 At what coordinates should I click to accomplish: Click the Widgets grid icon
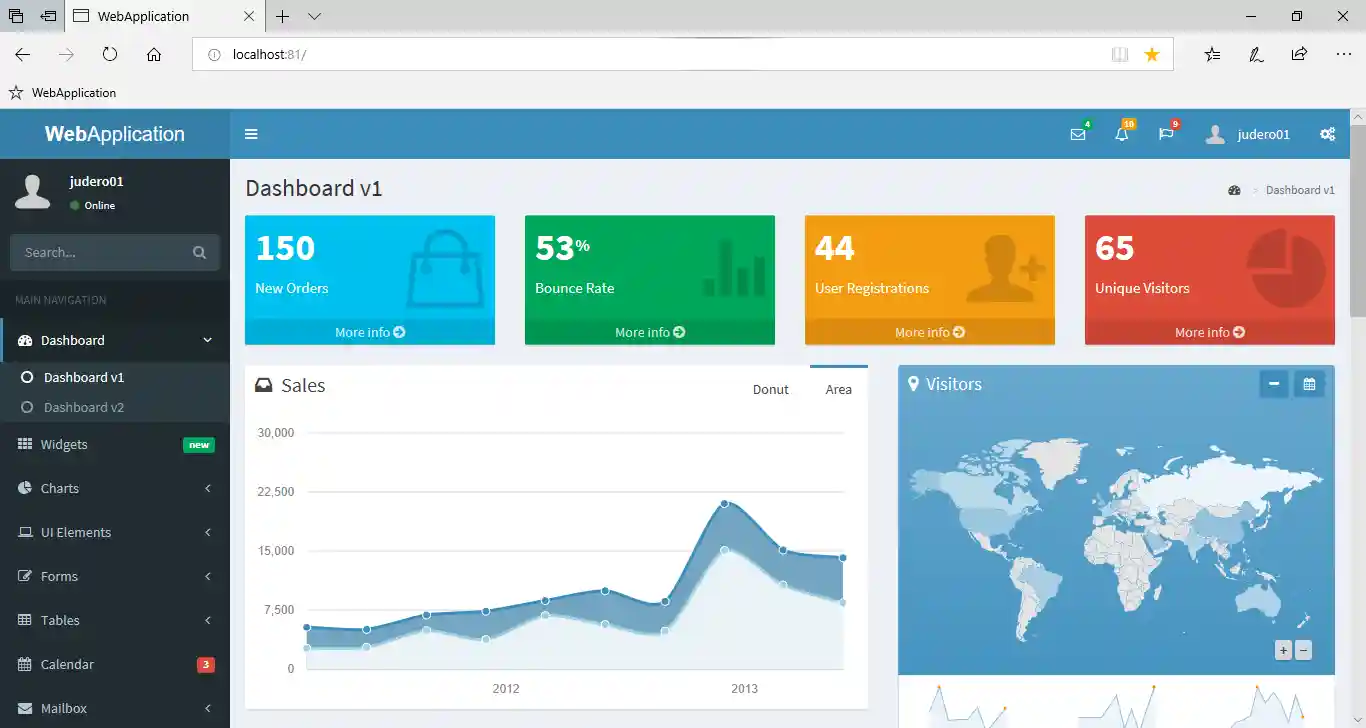(25, 444)
